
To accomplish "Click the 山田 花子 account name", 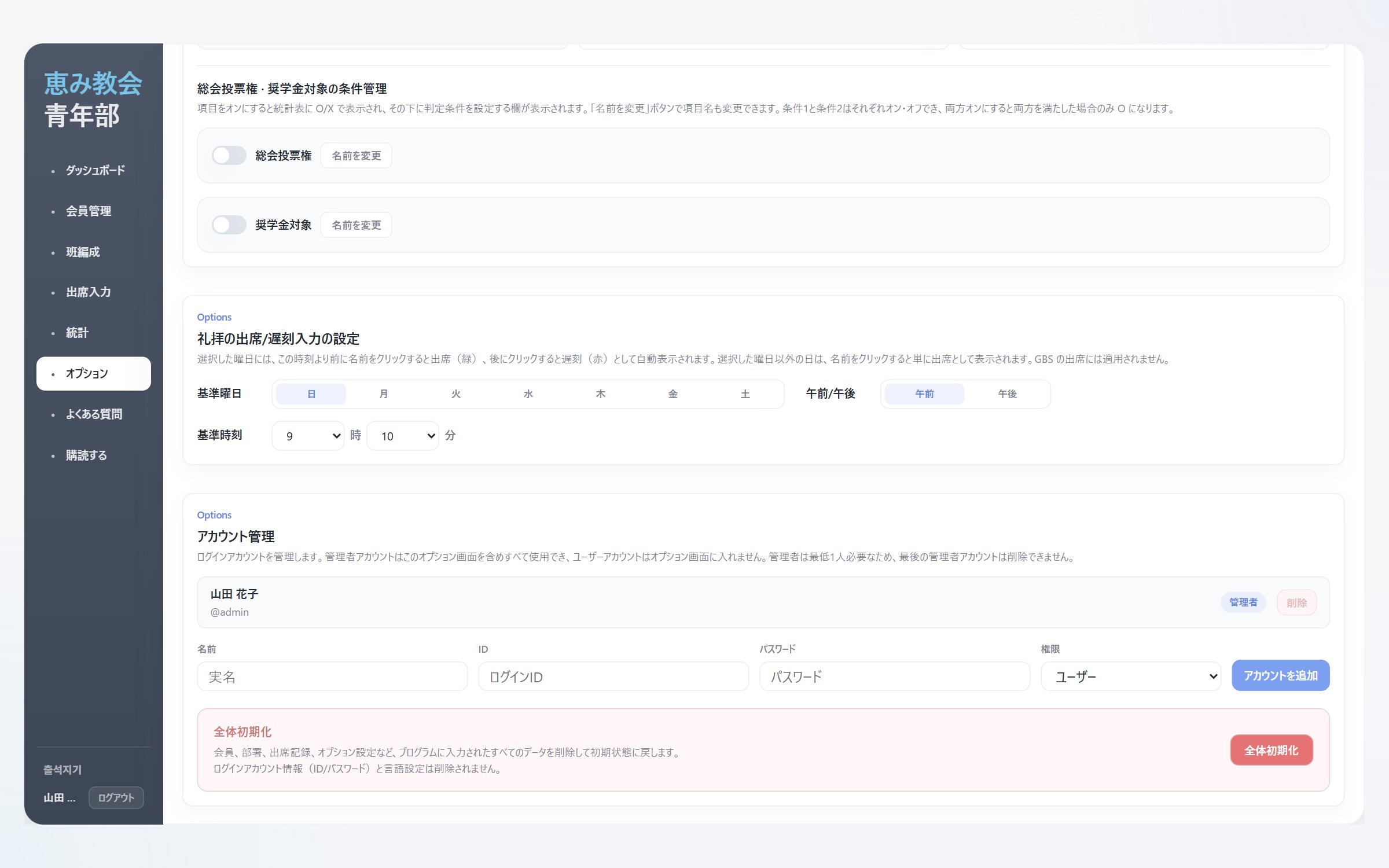I will click(x=234, y=594).
